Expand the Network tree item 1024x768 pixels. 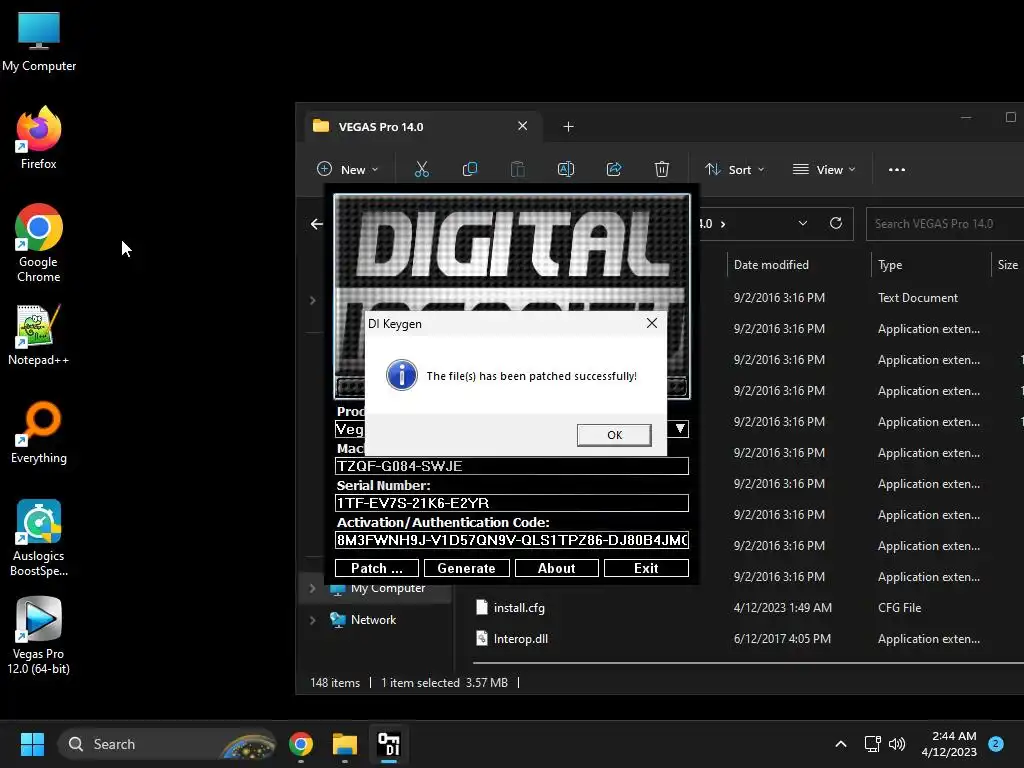coord(312,620)
